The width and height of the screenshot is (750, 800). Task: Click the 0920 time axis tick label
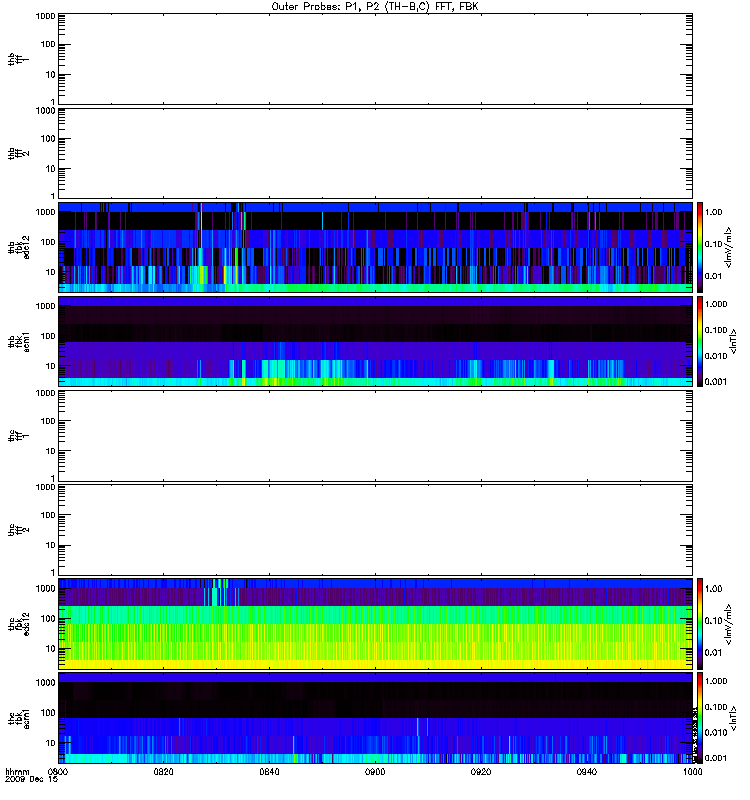click(x=481, y=771)
